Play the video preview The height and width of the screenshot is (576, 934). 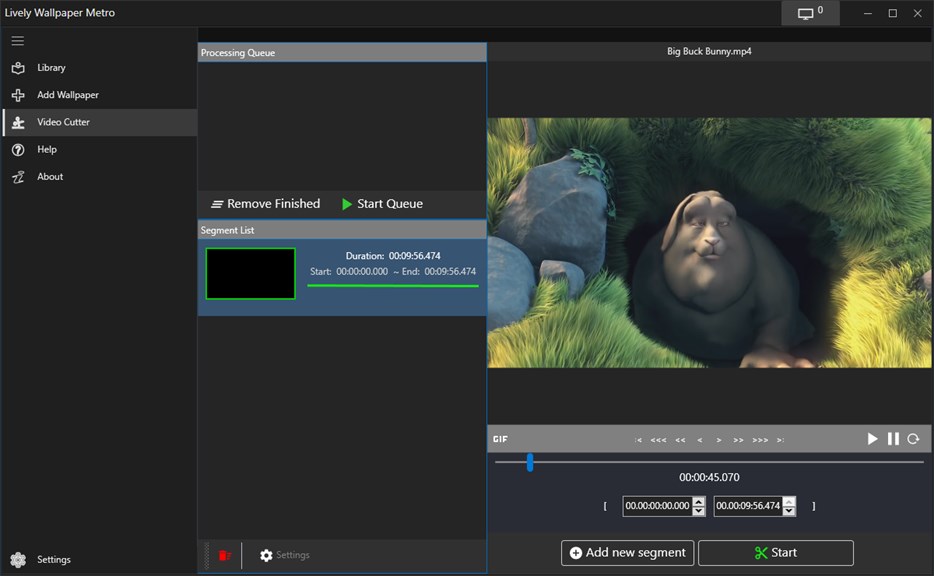(872, 439)
